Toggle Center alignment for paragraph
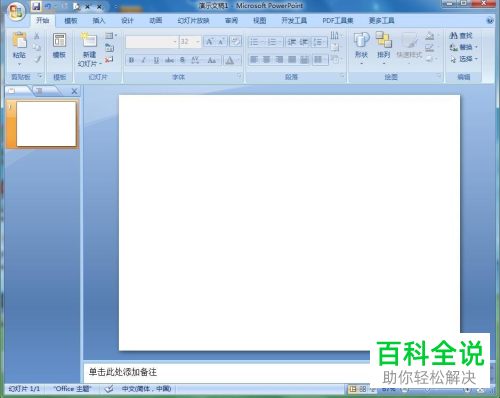The height and width of the screenshot is (398, 500). tap(267, 60)
